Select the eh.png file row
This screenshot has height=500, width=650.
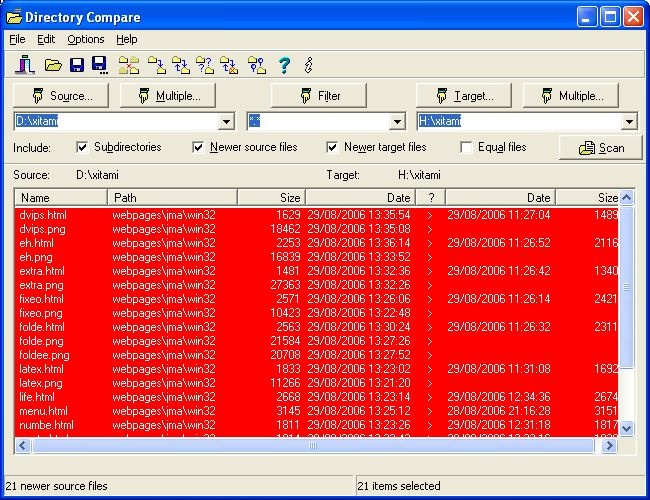317,257
